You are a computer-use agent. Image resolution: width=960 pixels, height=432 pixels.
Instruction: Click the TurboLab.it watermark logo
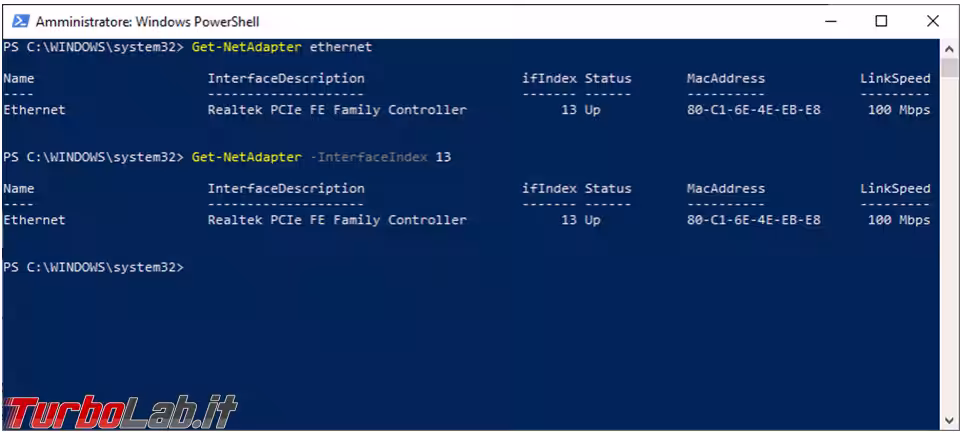pos(120,409)
